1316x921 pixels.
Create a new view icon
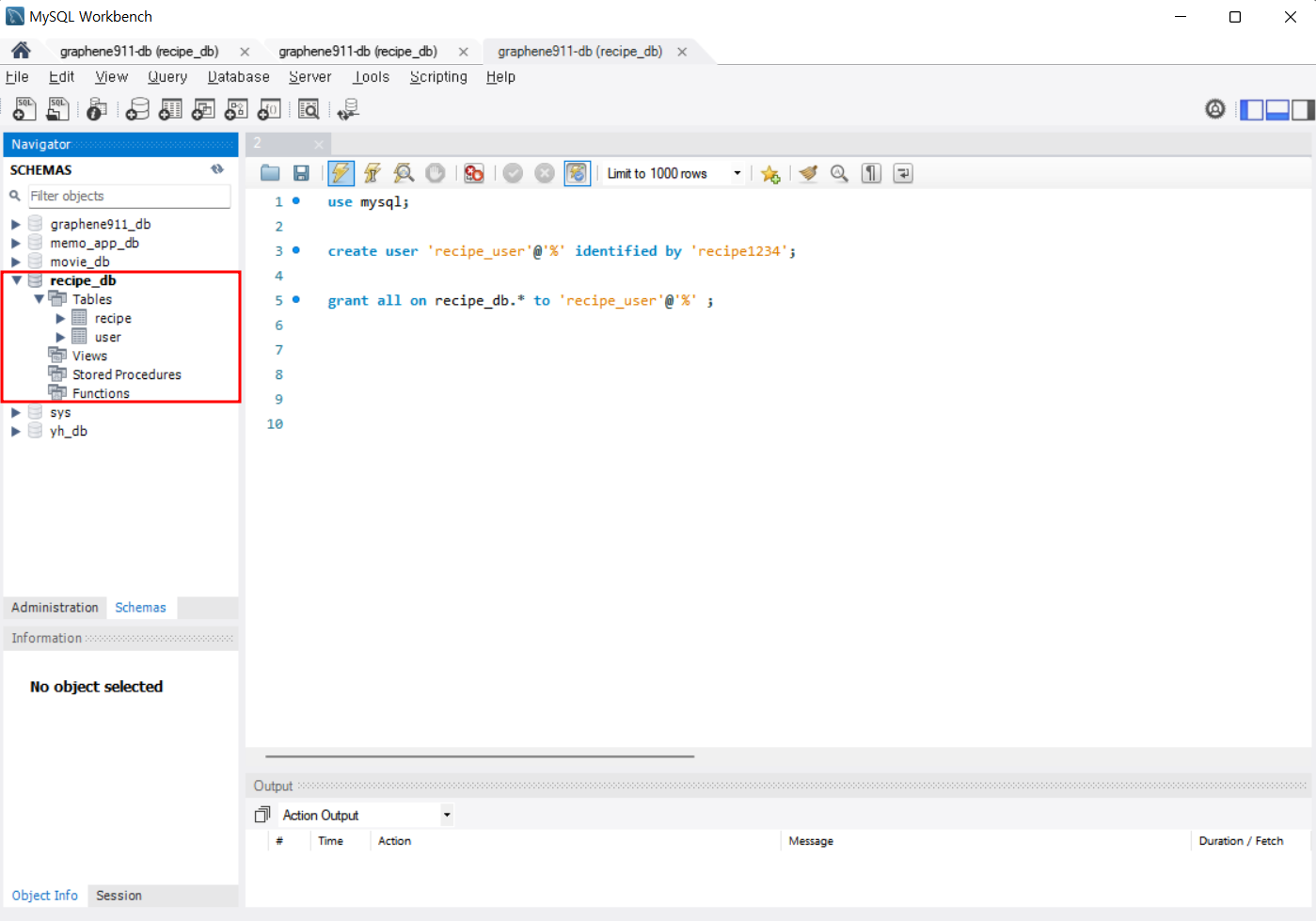(x=203, y=109)
